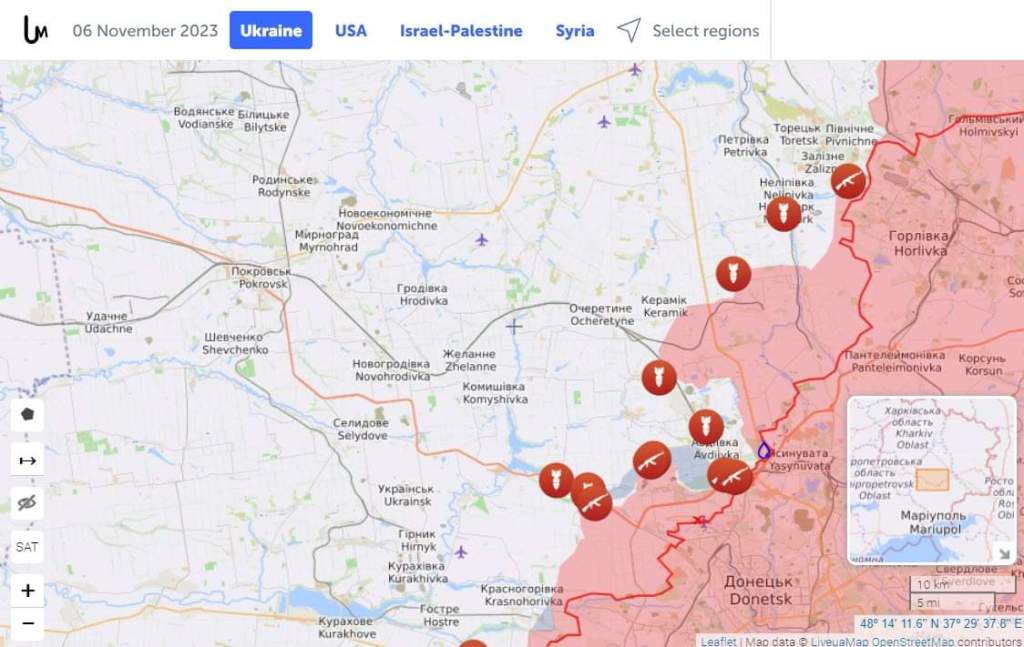Switch to the USA tab
The image size is (1024, 647).
351,31
